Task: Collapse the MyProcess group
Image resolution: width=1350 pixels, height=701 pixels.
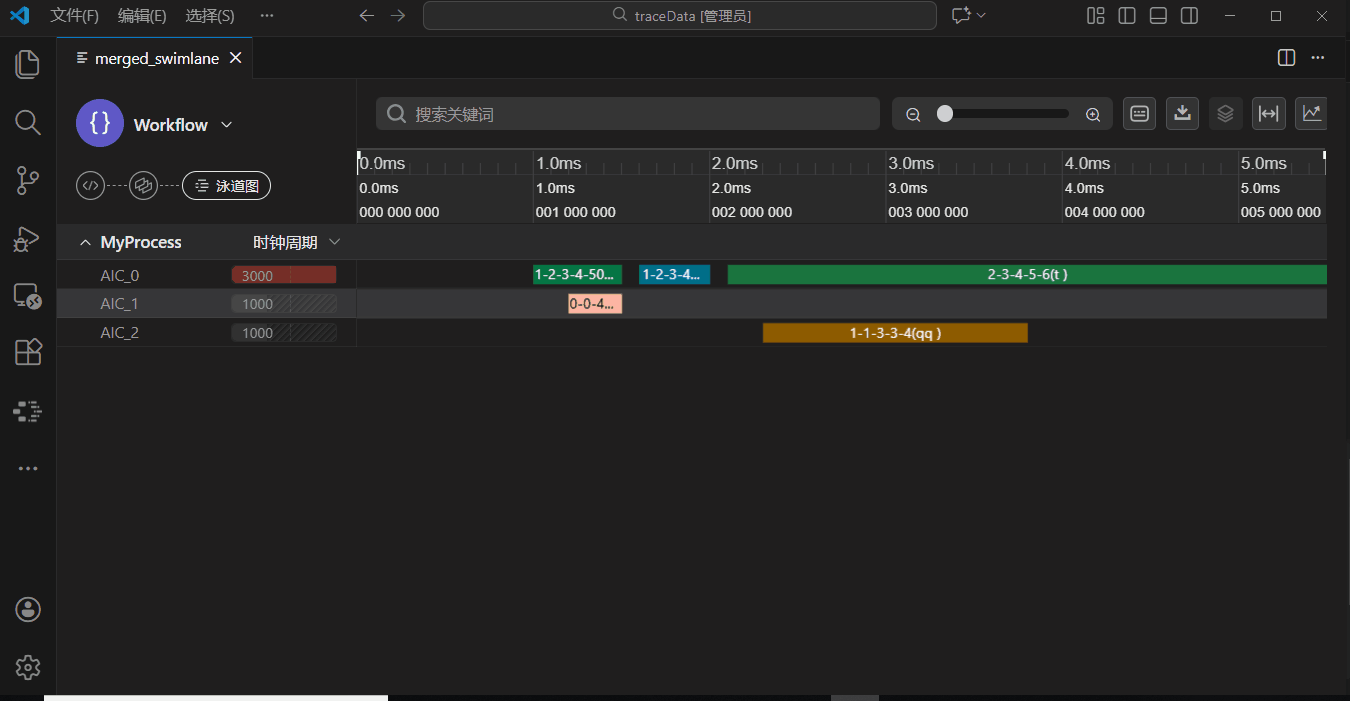Action: [x=85, y=242]
